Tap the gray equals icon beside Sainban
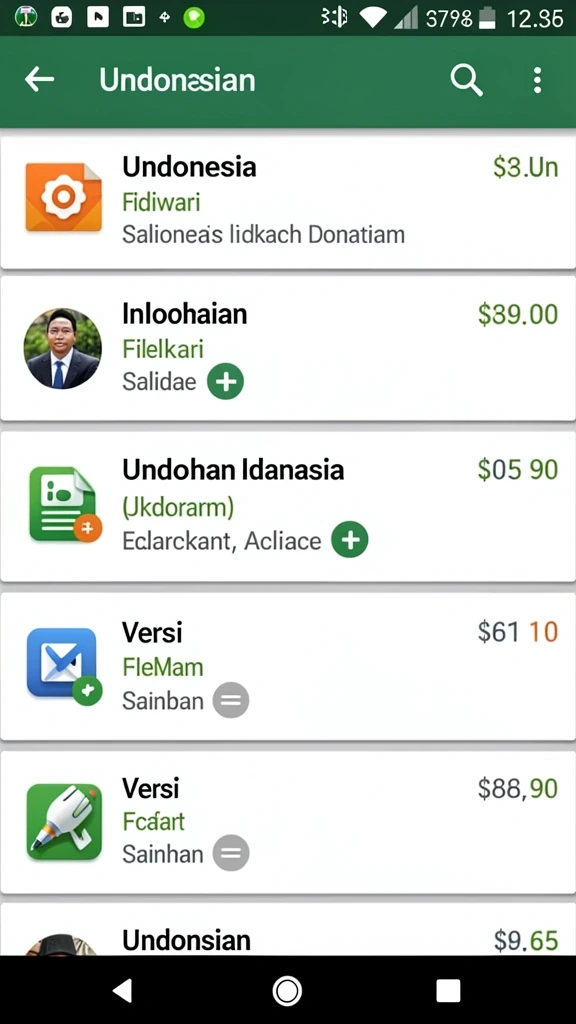 pyautogui.click(x=231, y=700)
